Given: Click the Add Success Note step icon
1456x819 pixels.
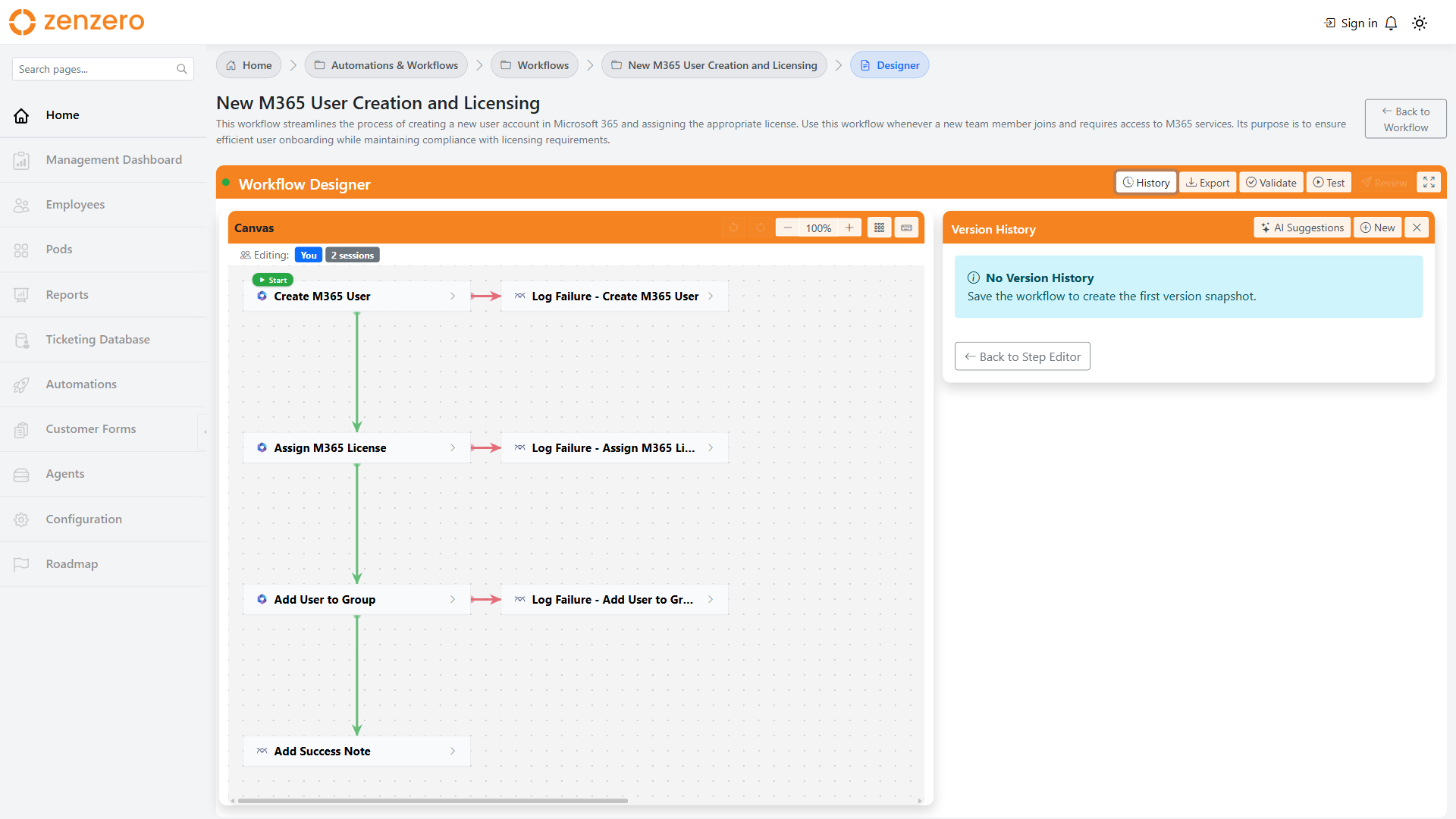Looking at the screenshot, I should pyautogui.click(x=262, y=751).
